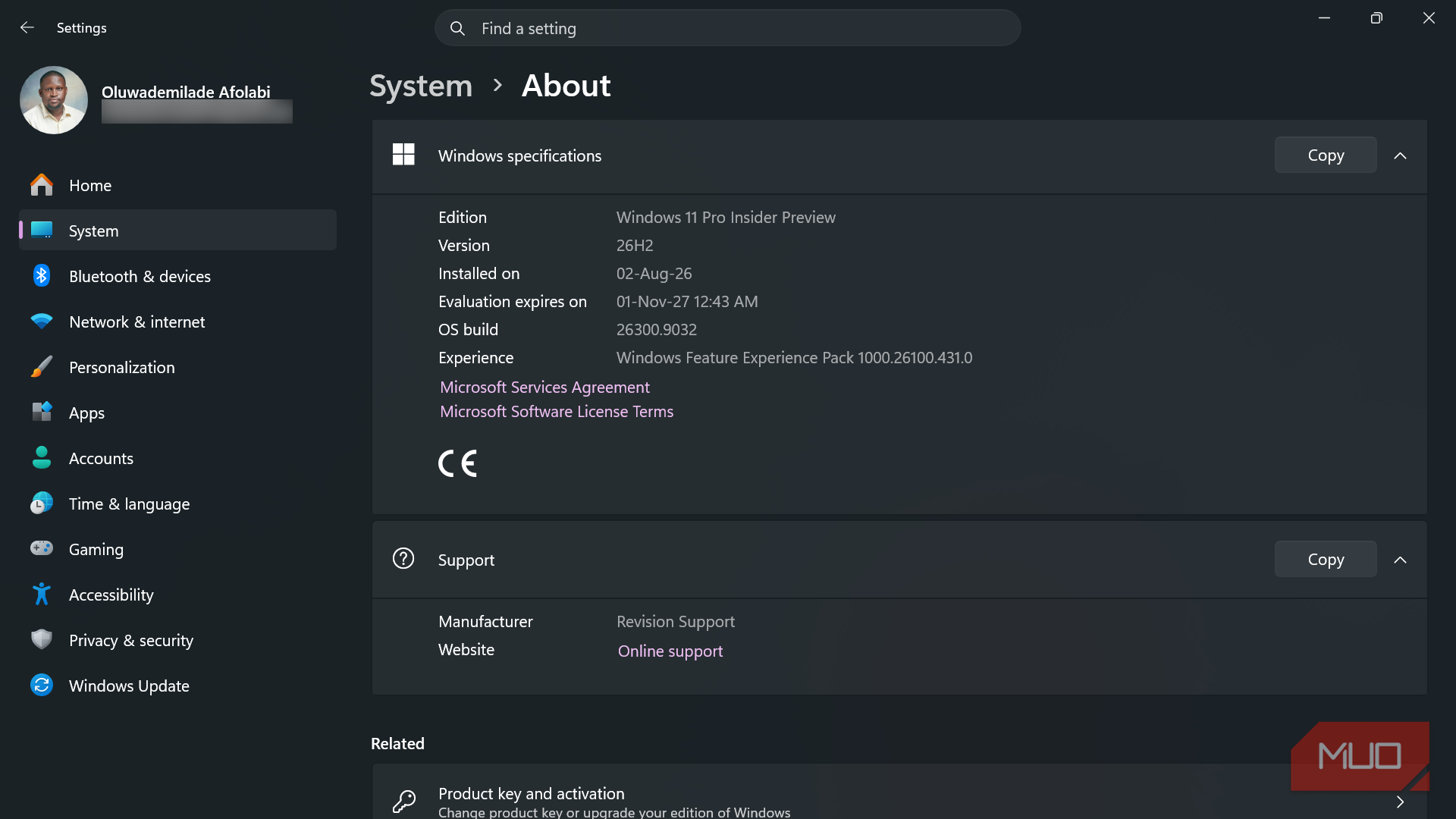
Task: Open Product key and activation chevron
Action: pos(1400,802)
